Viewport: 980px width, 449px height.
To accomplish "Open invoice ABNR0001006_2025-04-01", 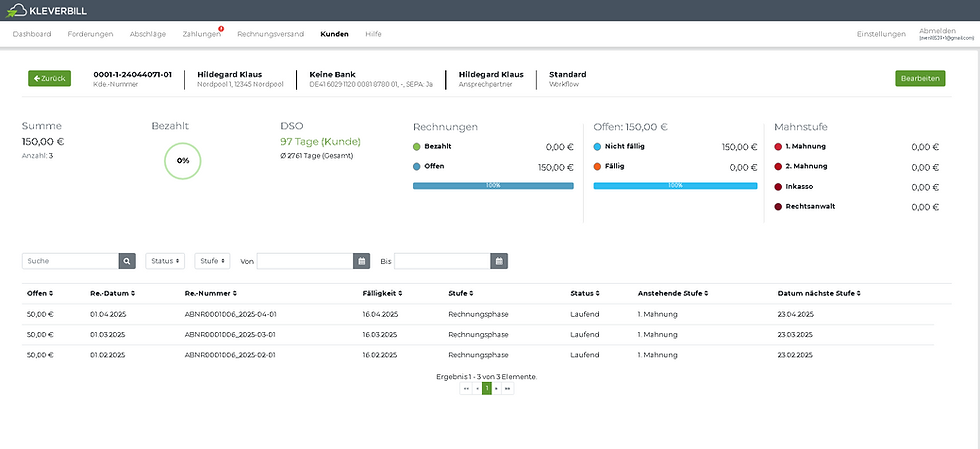I will pyautogui.click(x=231, y=315).
